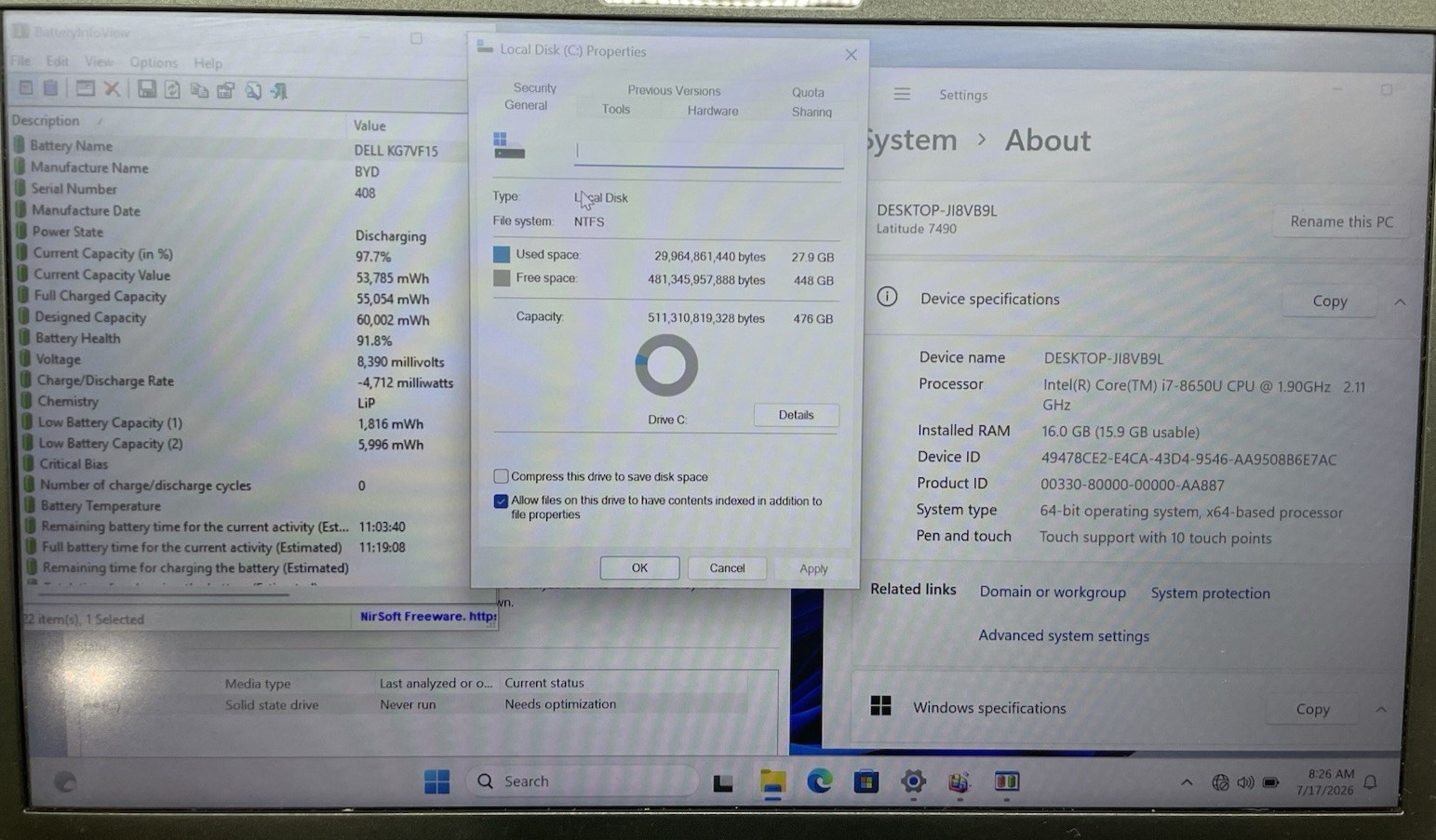Click the taskbar Search box
The width and height of the screenshot is (1436, 840).
[583, 781]
